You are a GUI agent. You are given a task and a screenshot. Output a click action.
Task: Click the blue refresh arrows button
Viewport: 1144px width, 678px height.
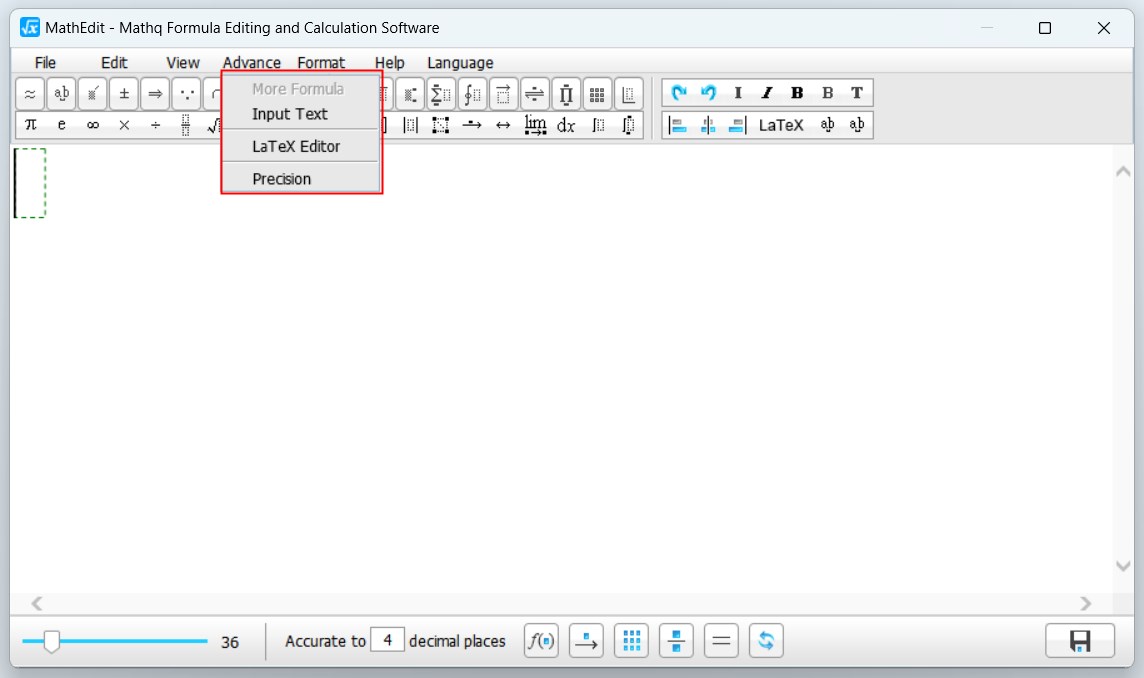(766, 641)
